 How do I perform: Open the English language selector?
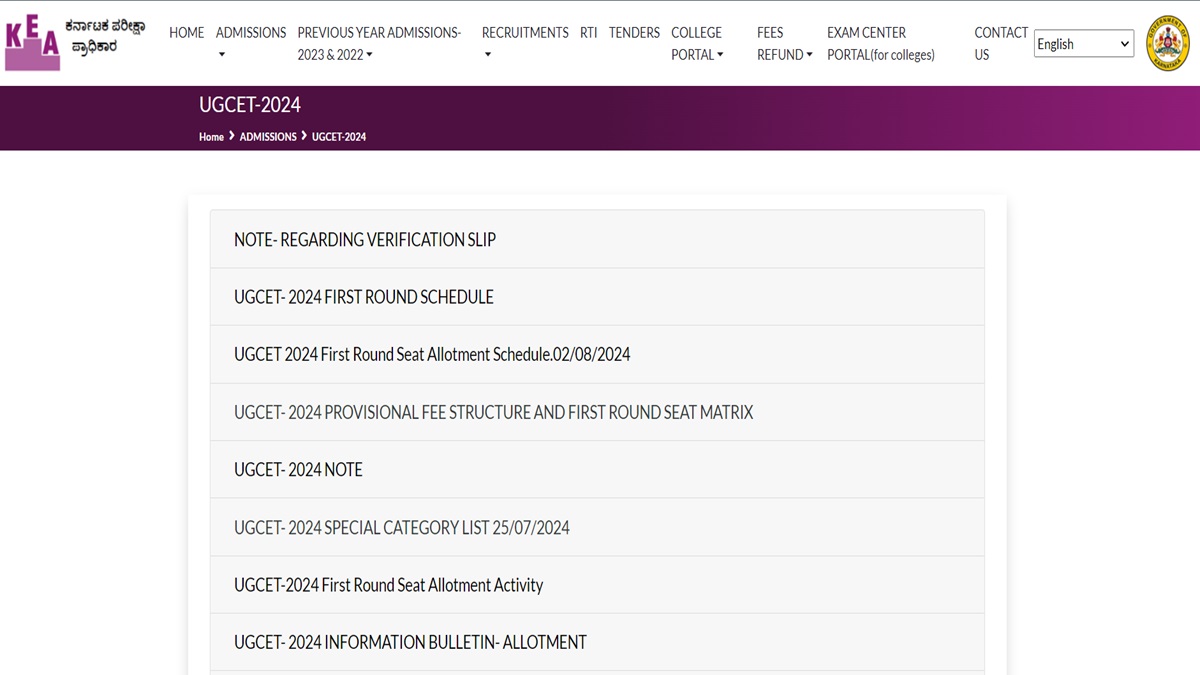click(x=1084, y=44)
